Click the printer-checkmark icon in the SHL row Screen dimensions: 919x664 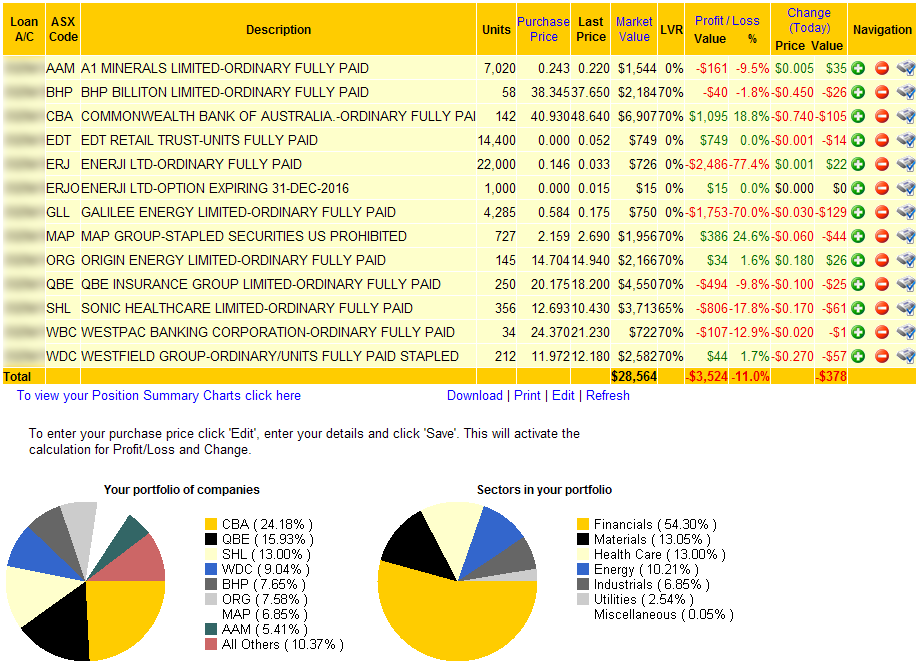[x=906, y=308]
